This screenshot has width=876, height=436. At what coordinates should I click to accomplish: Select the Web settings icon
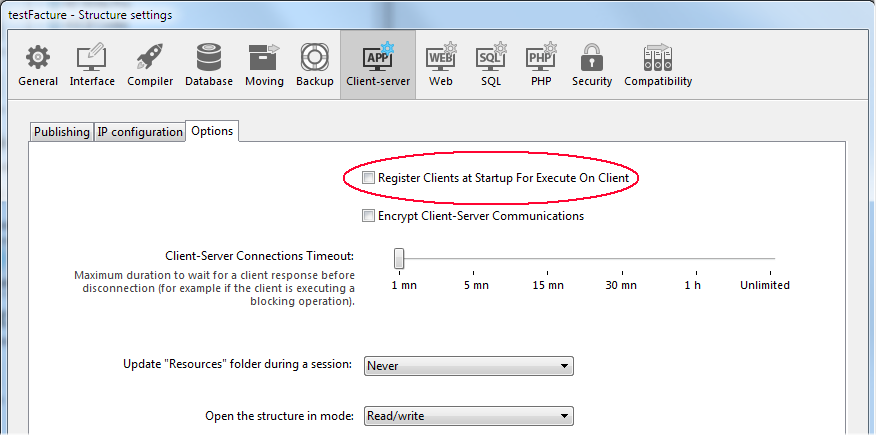pos(441,64)
